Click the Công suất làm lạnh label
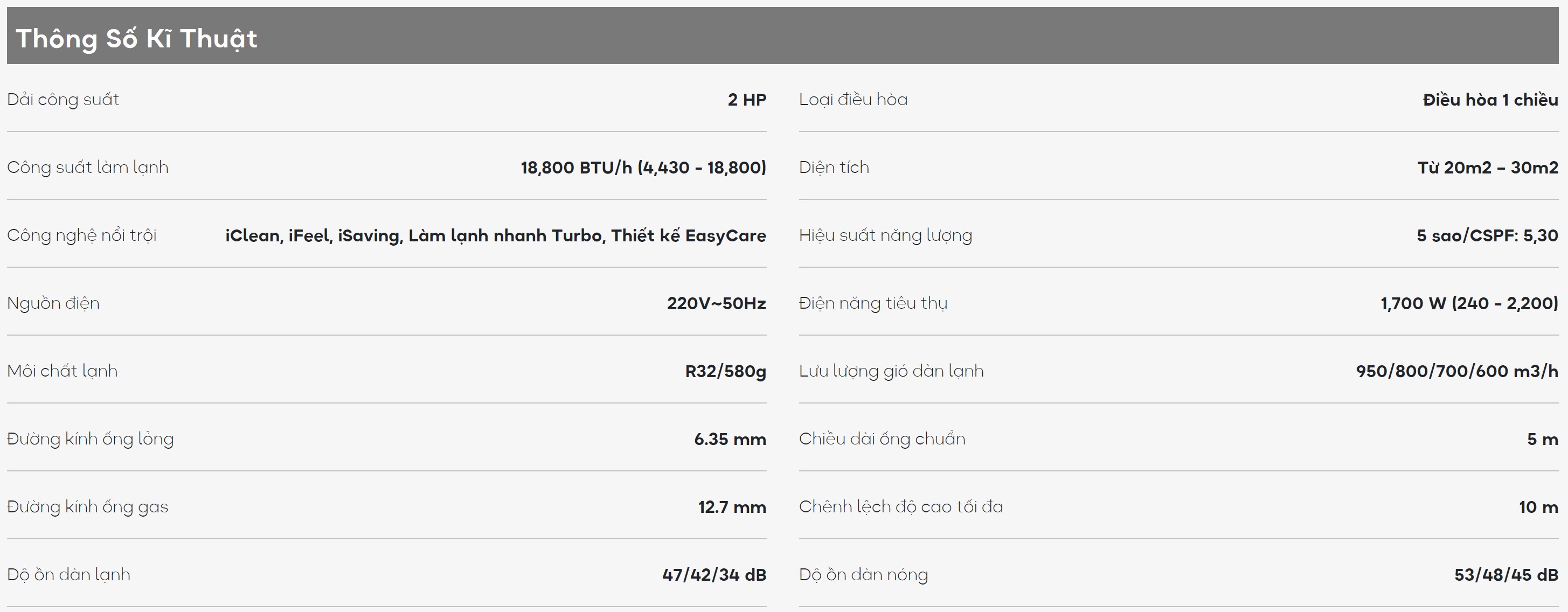This screenshot has height=612, width=1568. click(x=88, y=168)
